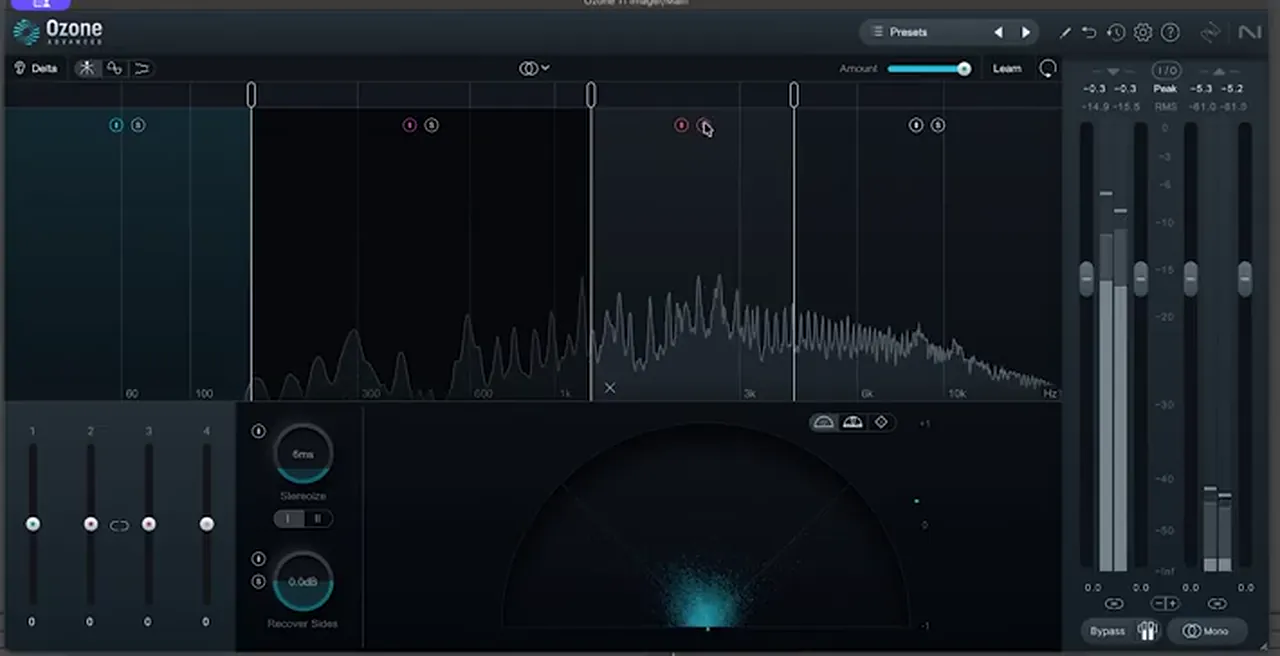This screenshot has height=656, width=1280.
Task: Toggle band 4 power button
Action: coord(916,125)
